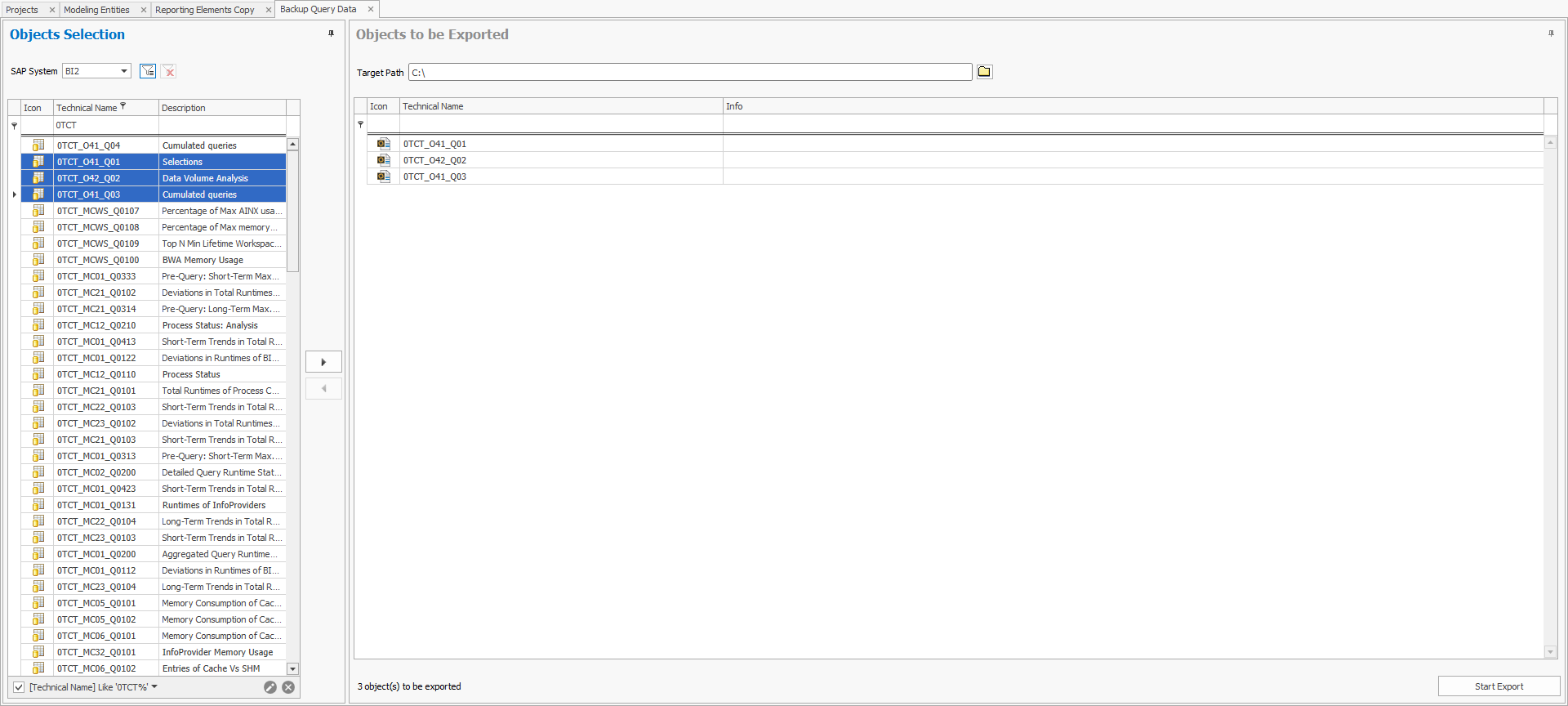Screen dimensions: 1568x706
Task: Open the SAP System BI2 dropdown
Action: coord(124,71)
